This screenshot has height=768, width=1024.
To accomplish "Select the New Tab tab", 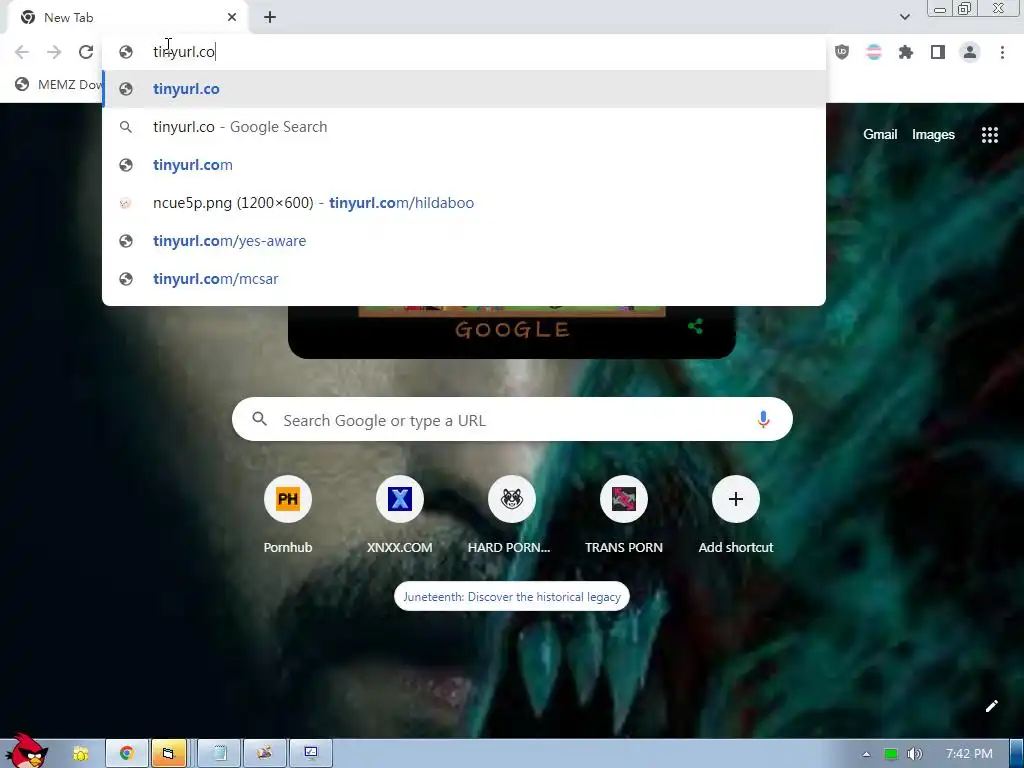I will tap(127, 18).
